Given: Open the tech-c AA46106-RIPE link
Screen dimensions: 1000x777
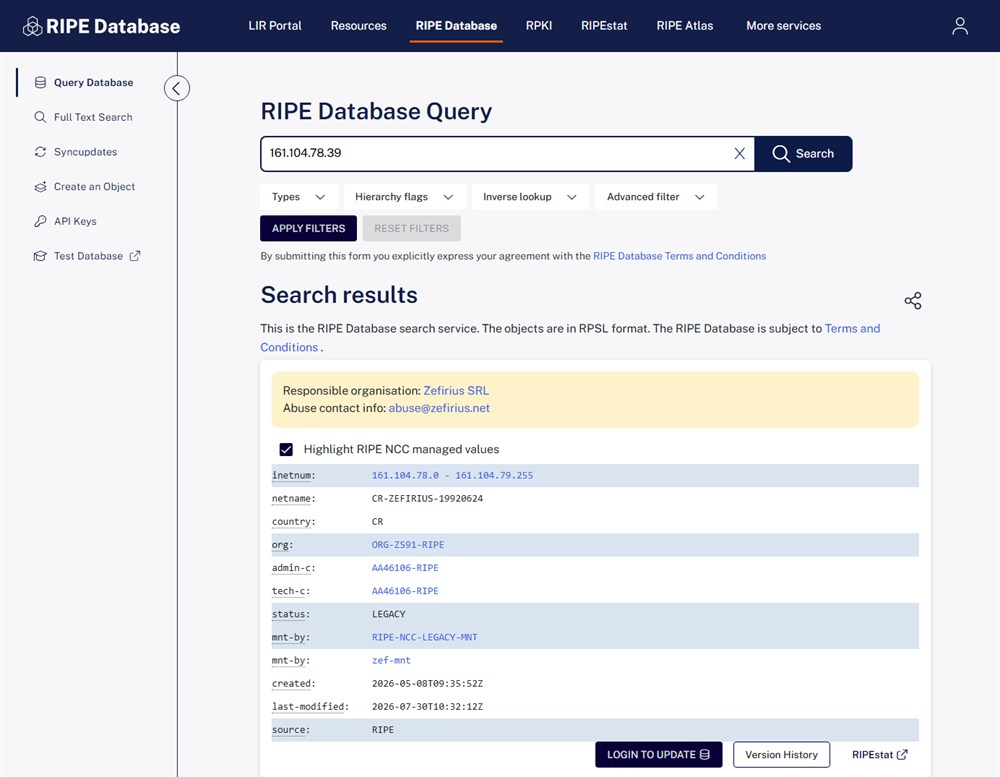Looking at the screenshot, I should point(405,591).
